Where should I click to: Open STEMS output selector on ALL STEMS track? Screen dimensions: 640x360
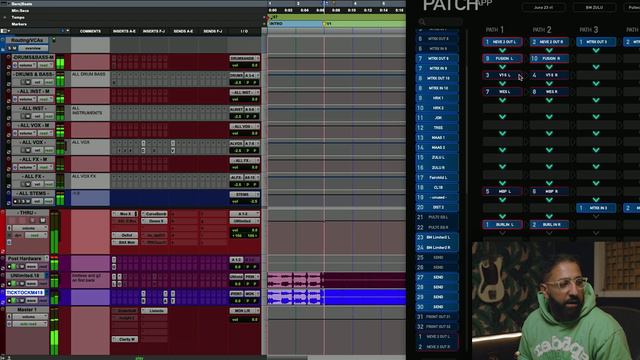point(244,194)
